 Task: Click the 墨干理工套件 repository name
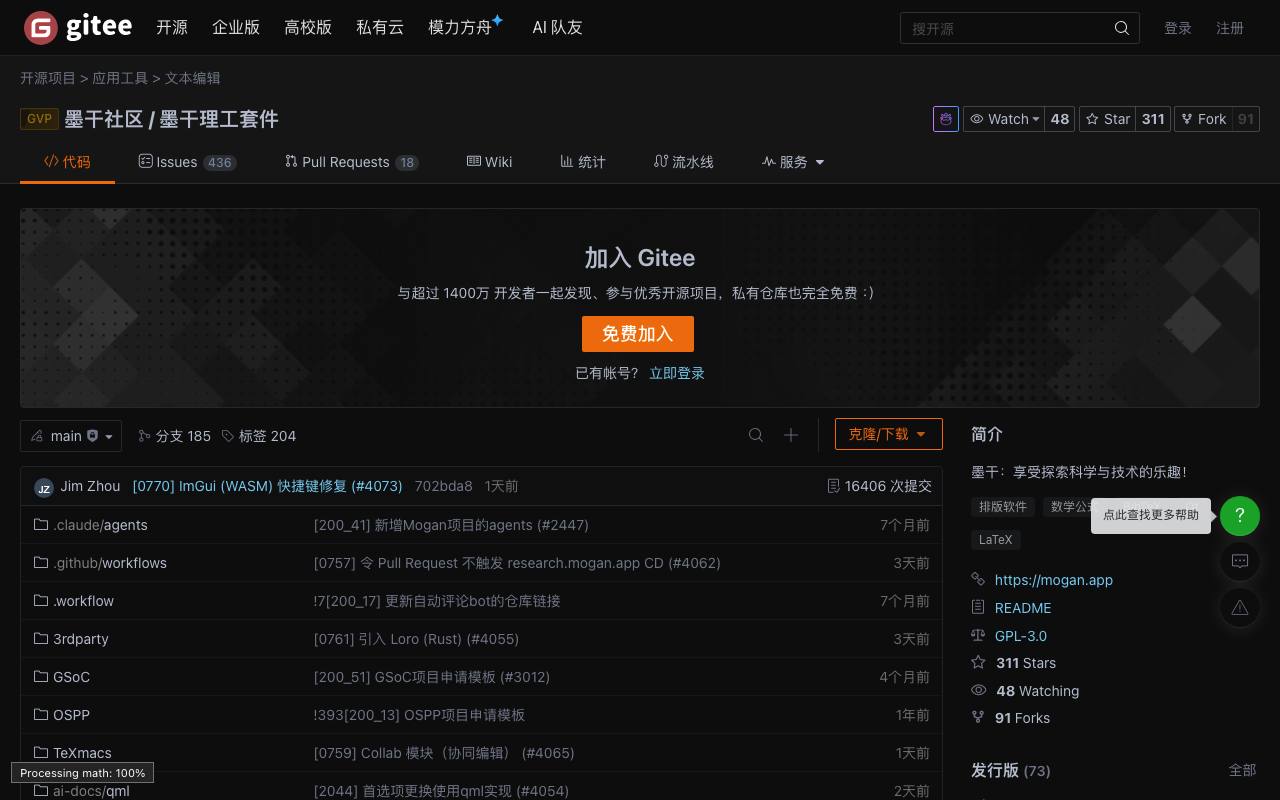[219, 119]
